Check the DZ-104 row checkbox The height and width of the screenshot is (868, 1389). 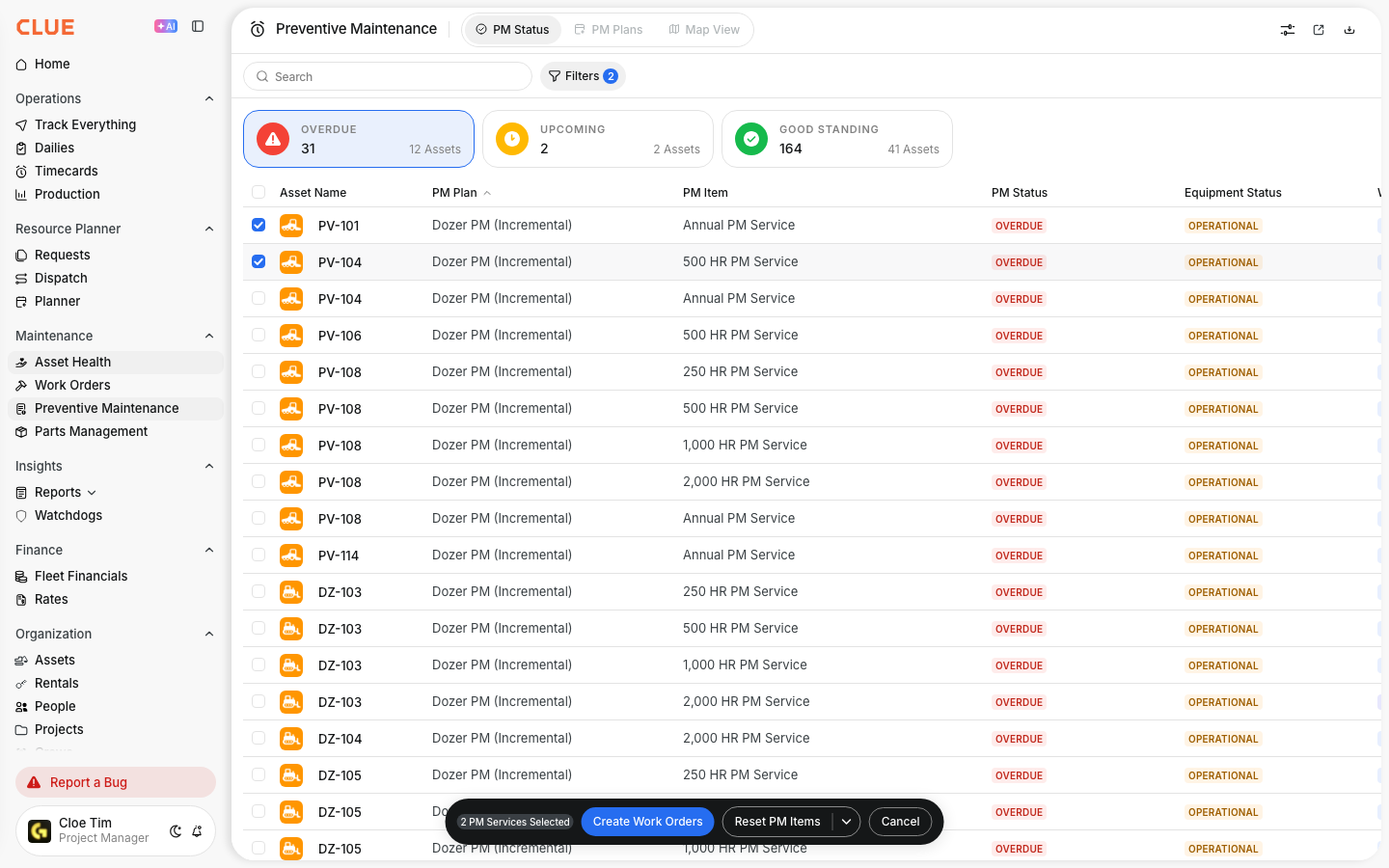pyautogui.click(x=259, y=738)
